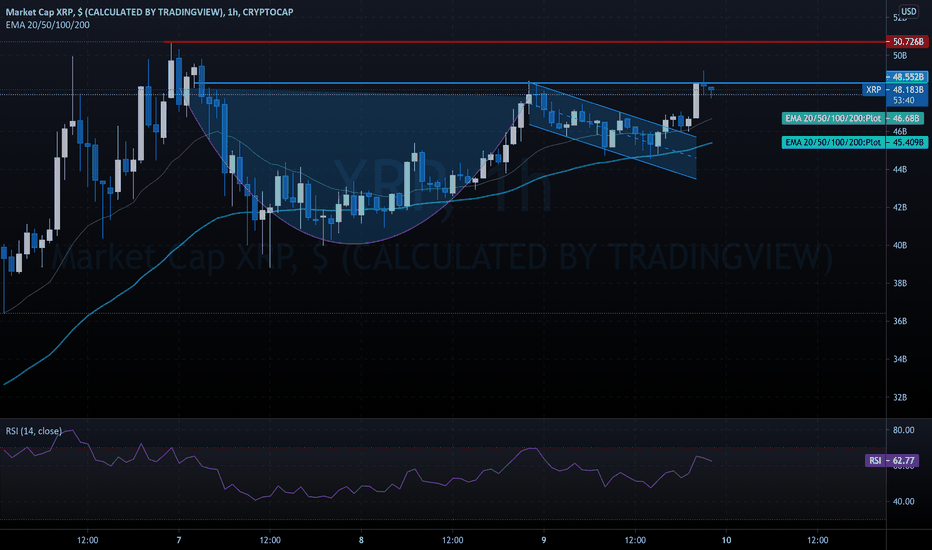Click the 80.00 RSI scale label
This screenshot has width=932, height=550.
[x=903, y=430]
